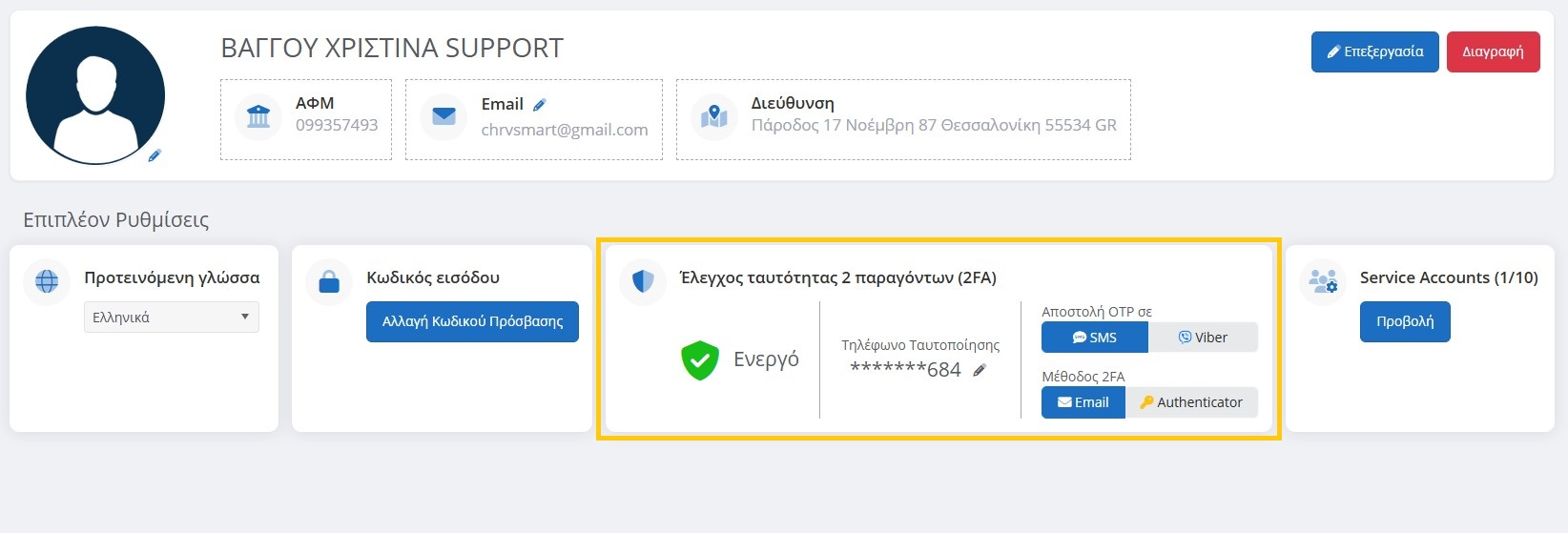Image resolution: width=1568 pixels, height=533 pixels.
Task: Click the ΑΦ�M bank building icon
Action: [258, 116]
